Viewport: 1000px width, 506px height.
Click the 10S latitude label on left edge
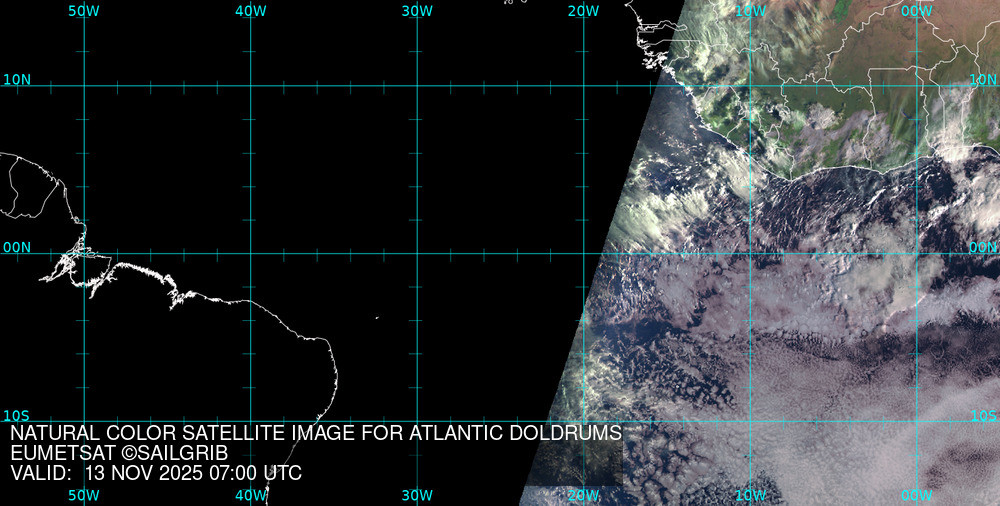point(16,416)
